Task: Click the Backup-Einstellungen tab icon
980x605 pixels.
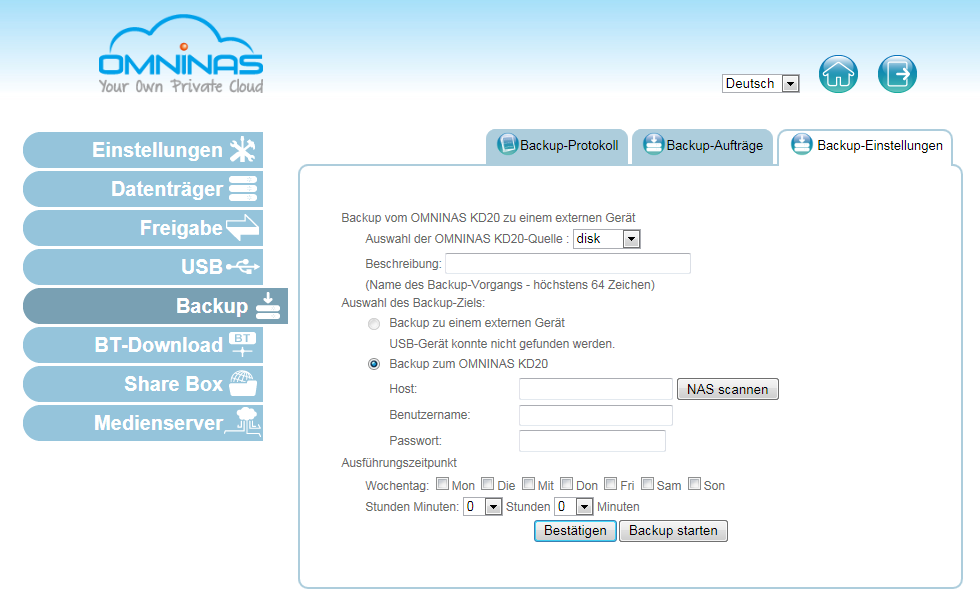Action: point(802,144)
